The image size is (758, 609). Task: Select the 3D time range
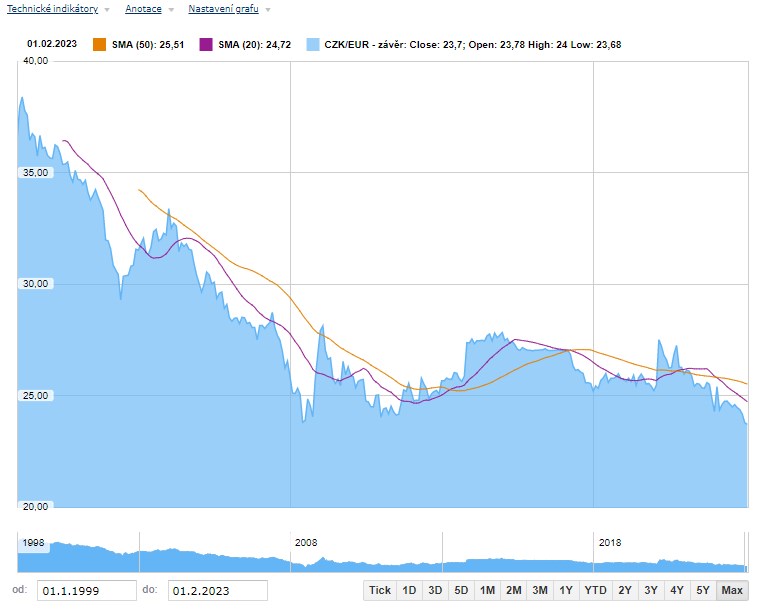(435, 590)
